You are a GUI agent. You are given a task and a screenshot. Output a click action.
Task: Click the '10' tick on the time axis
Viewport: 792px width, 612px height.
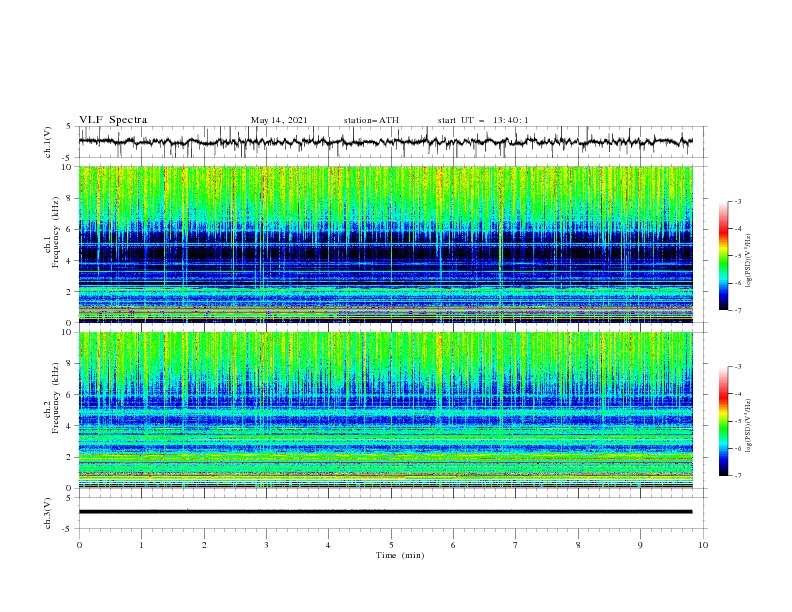tap(703, 545)
